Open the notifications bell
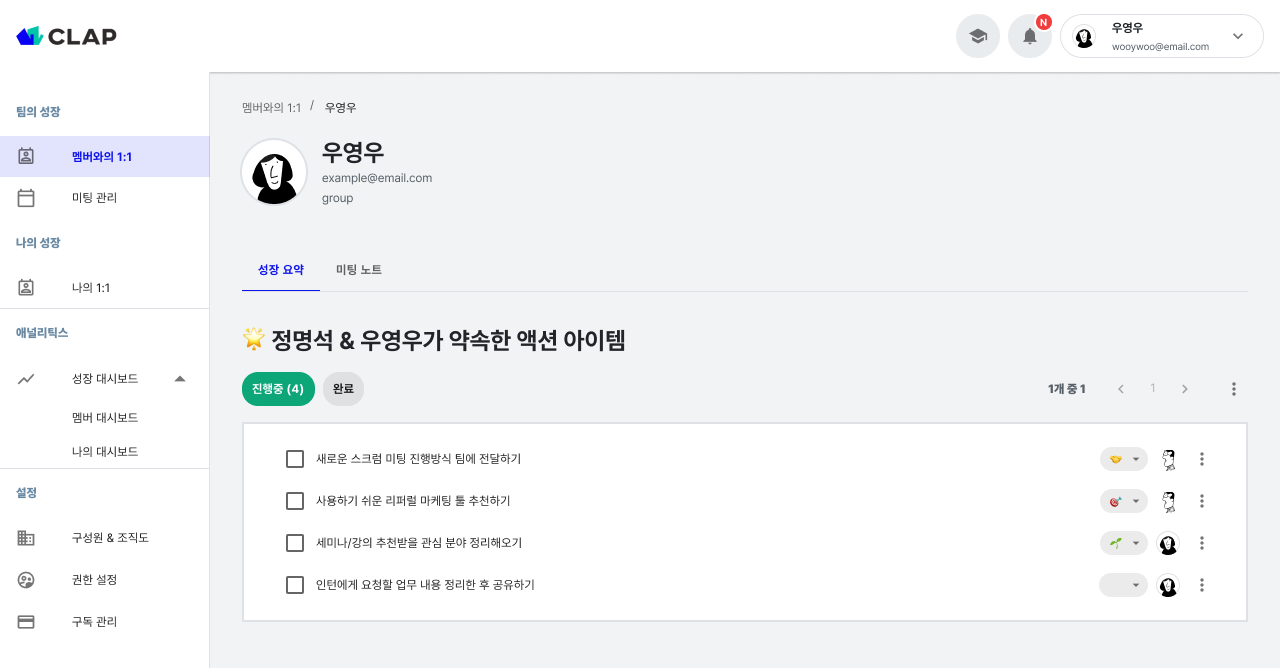The height and width of the screenshot is (668, 1280). pyautogui.click(x=1029, y=35)
